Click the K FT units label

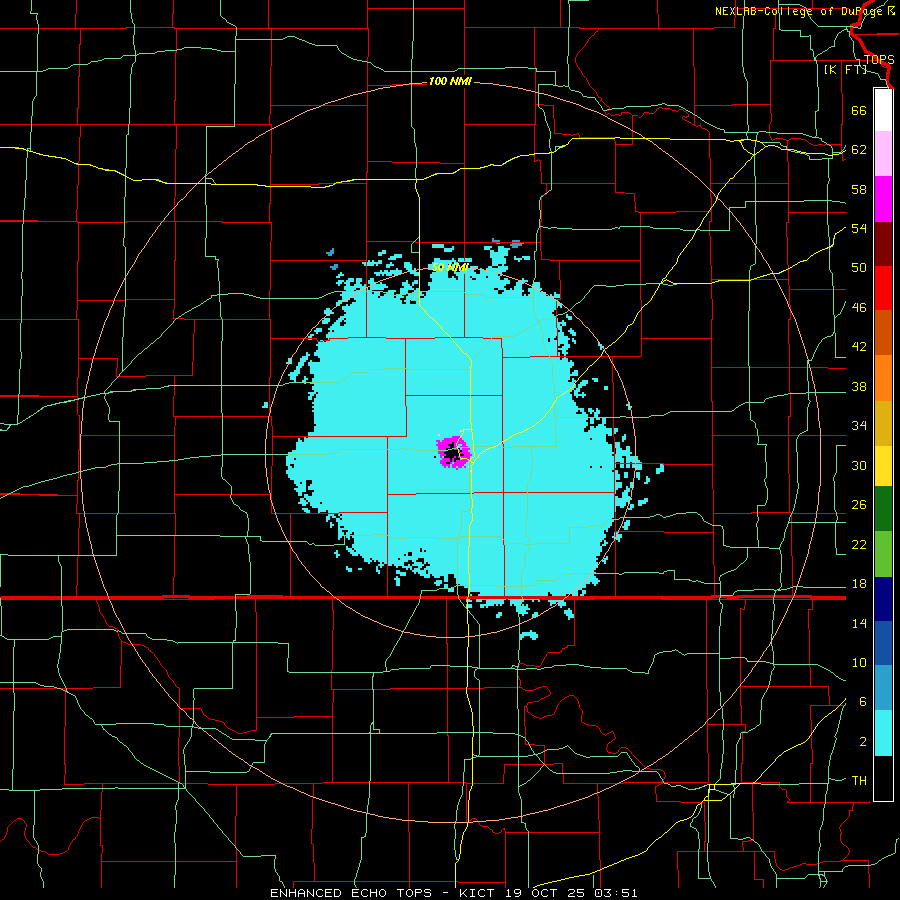845,70
